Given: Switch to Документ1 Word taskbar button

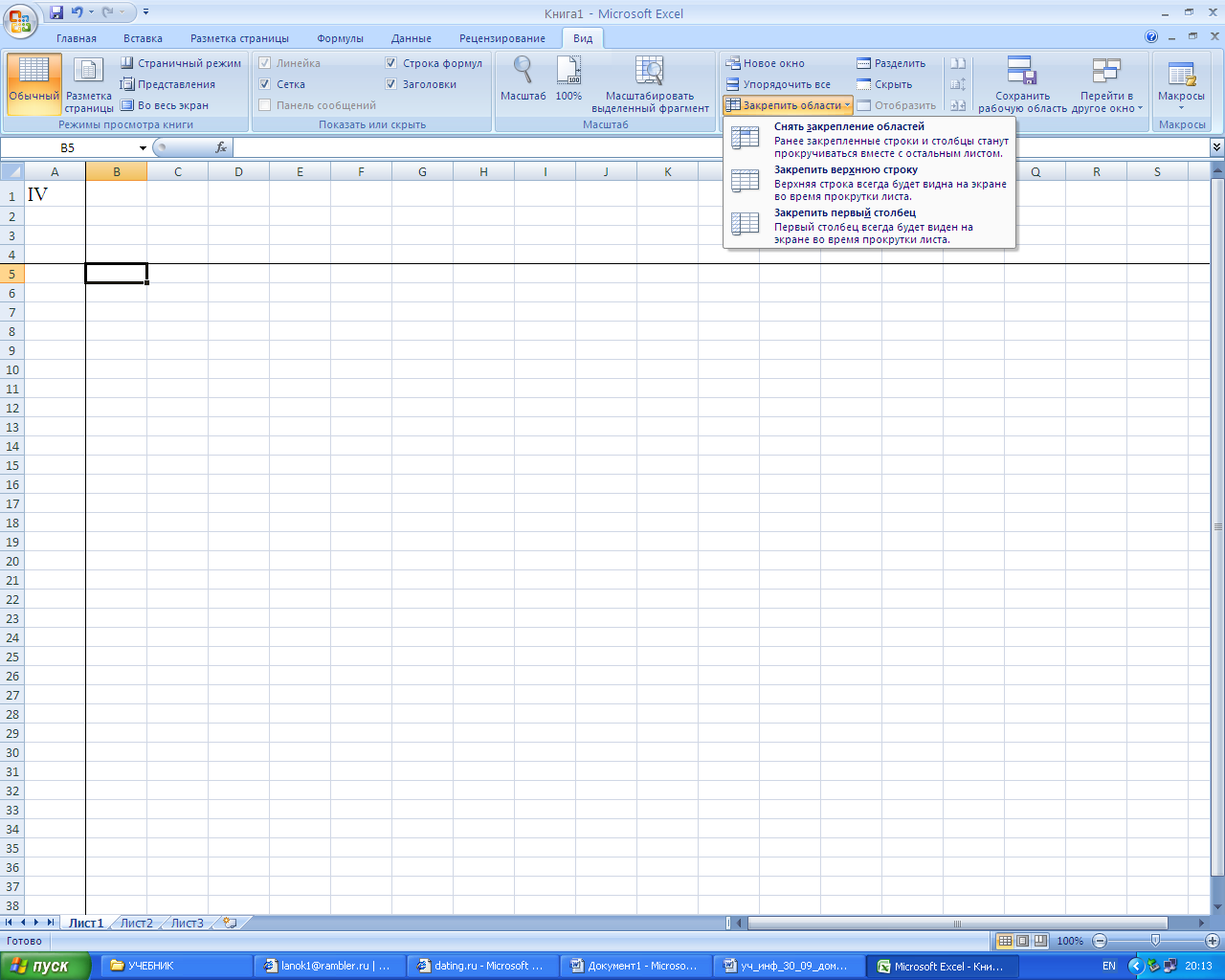Looking at the screenshot, I should pyautogui.click(x=636, y=966).
